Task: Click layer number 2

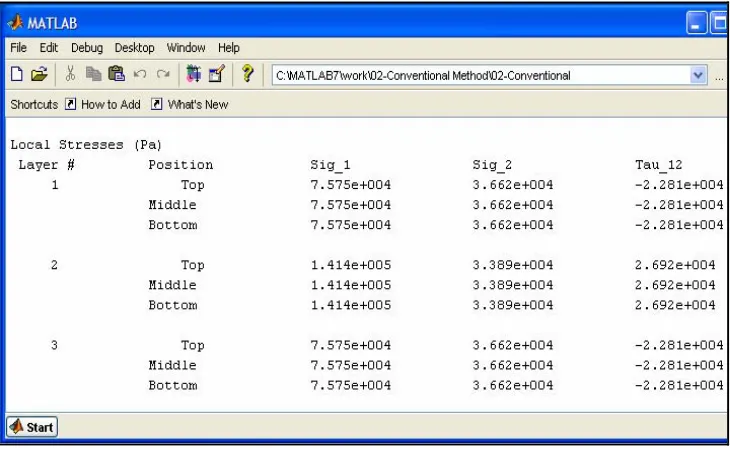Action: 54,265
